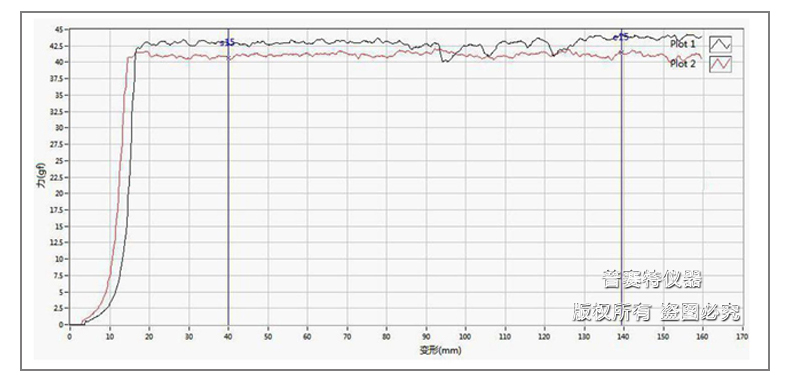Select the s15 vertical cursor line
This screenshot has height=380, width=790.
(228, 186)
